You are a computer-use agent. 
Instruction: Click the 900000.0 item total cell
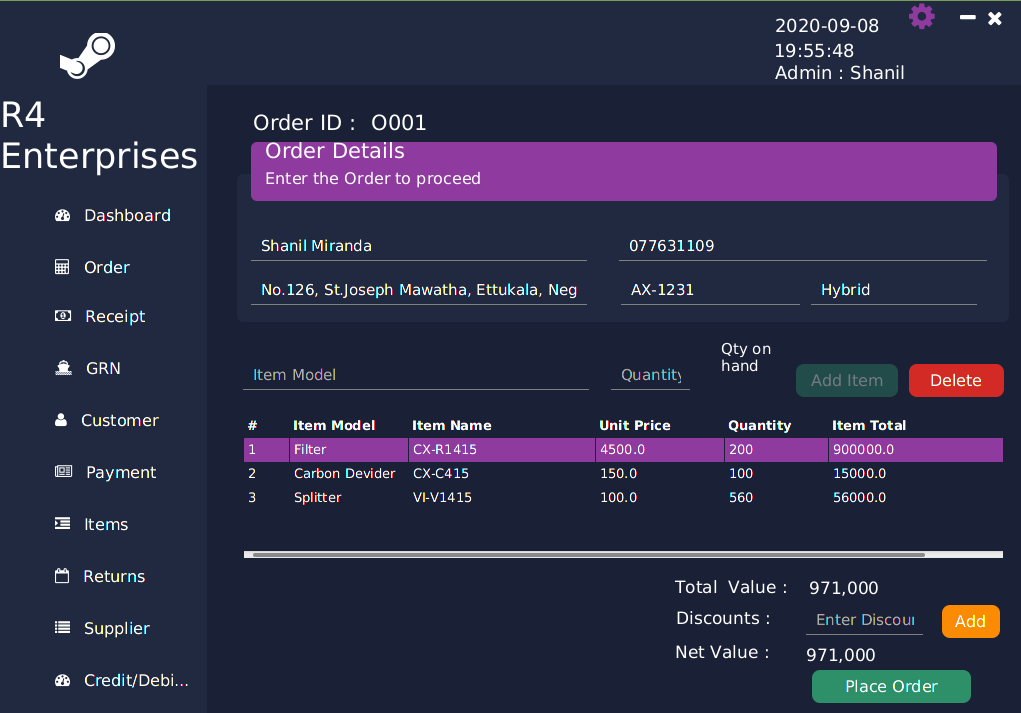click(x=916, y=449)
